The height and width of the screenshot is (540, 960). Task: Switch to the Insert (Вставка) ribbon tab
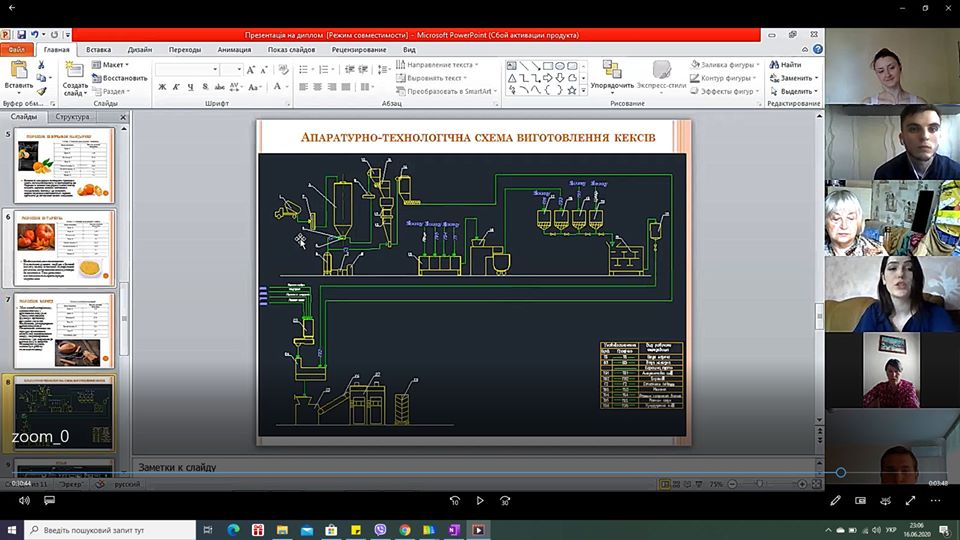[98, 49]
